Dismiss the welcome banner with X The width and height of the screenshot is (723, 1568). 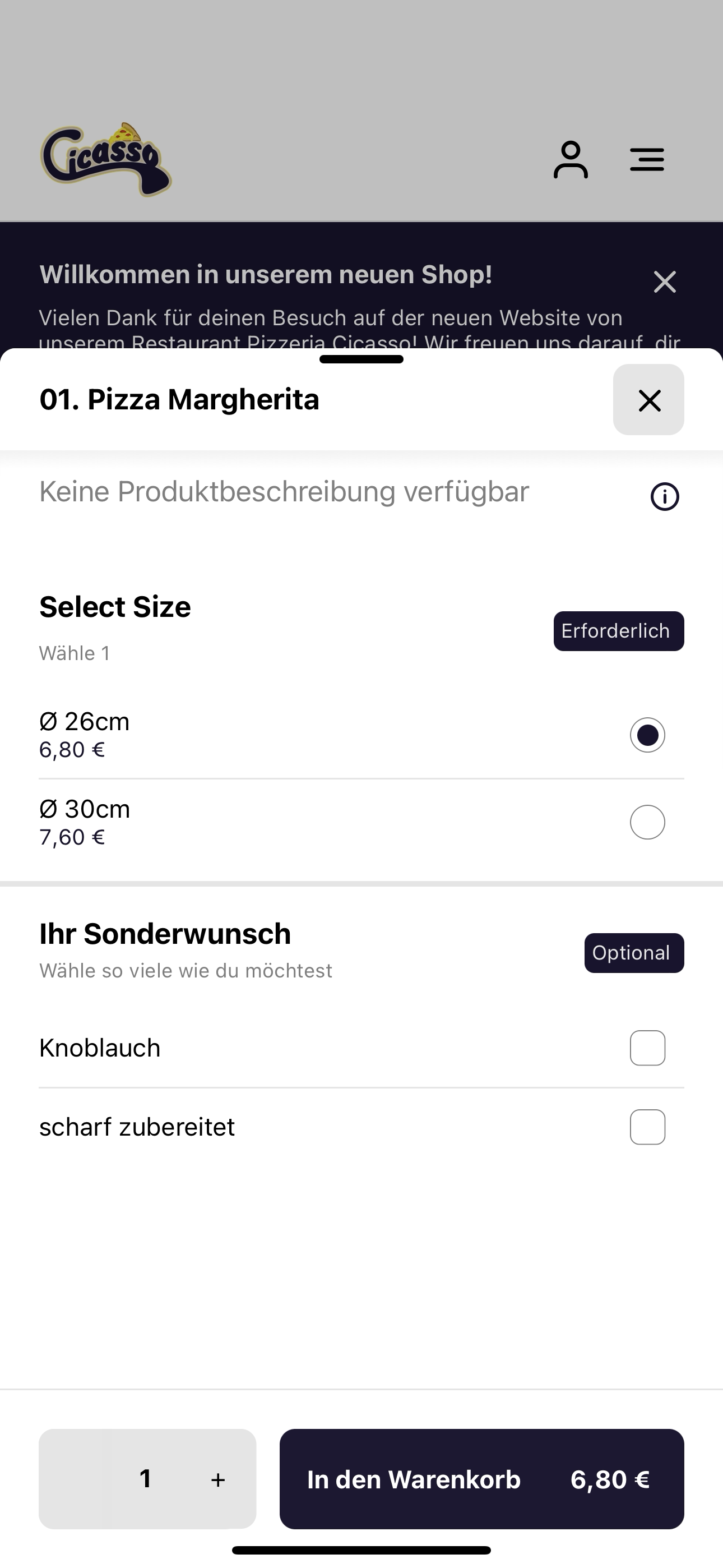pyautogui.click(x=665, y=282)
